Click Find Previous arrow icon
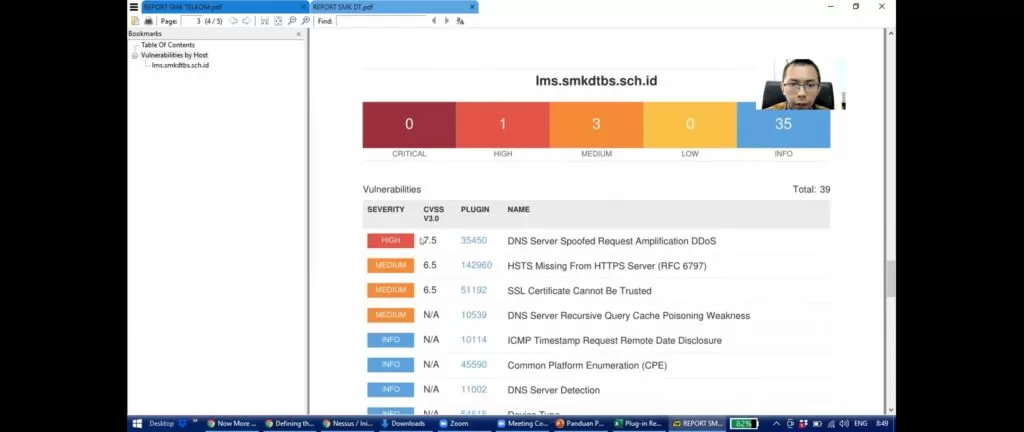Image resolution: width=1024 pixels, height=432 pixels. coord(434,21)
